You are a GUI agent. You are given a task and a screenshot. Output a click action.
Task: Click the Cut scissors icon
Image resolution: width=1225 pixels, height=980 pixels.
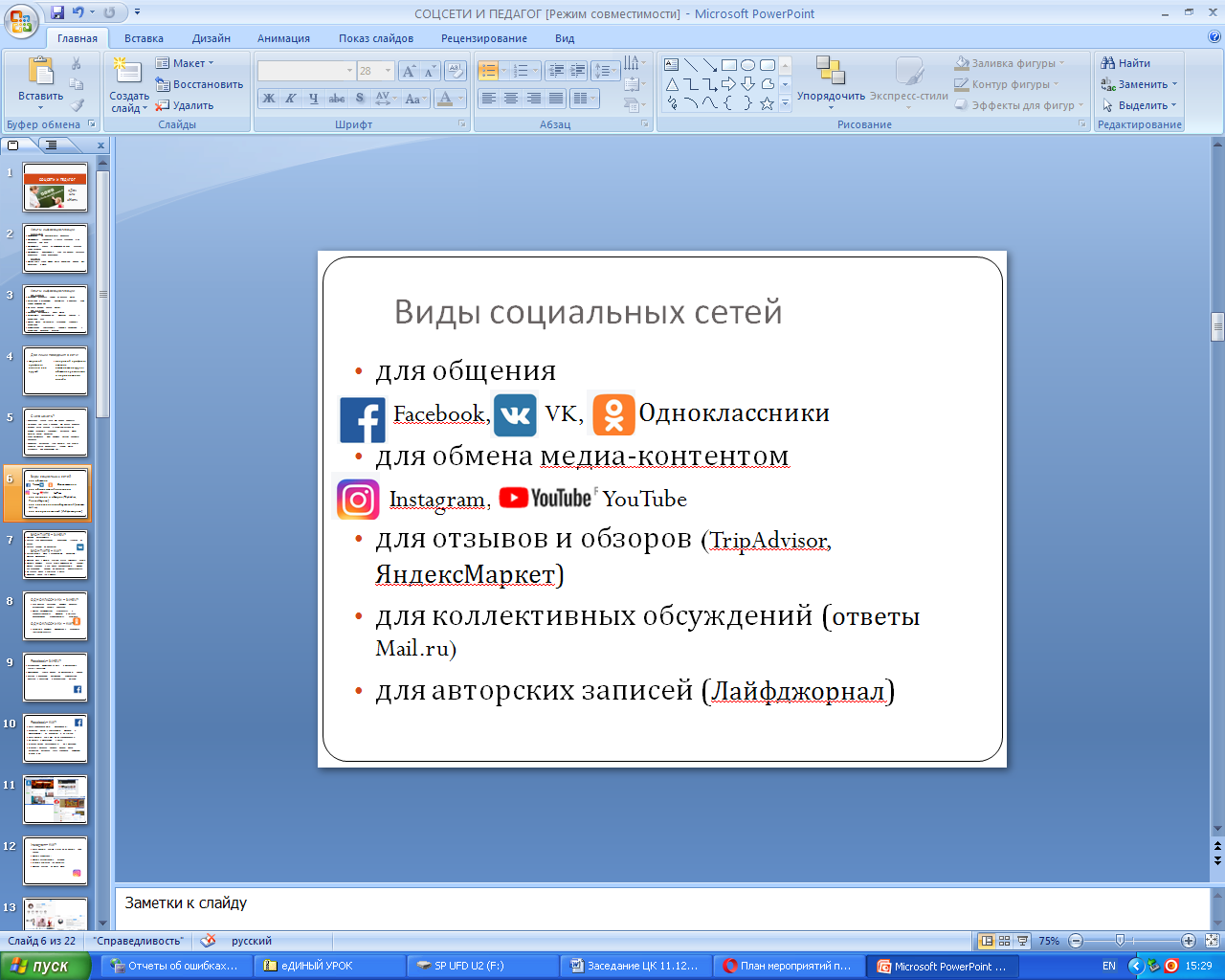[x=77, y=63]
